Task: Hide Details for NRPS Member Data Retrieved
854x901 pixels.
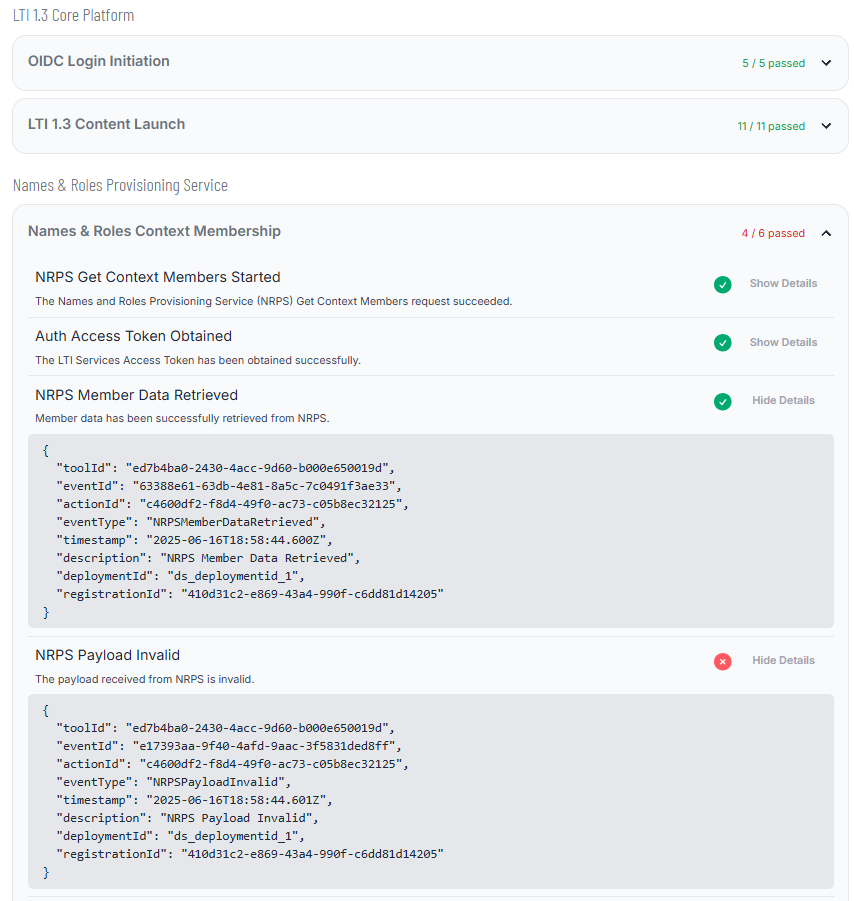Action: pyautogui.click(x=783, y=400)
